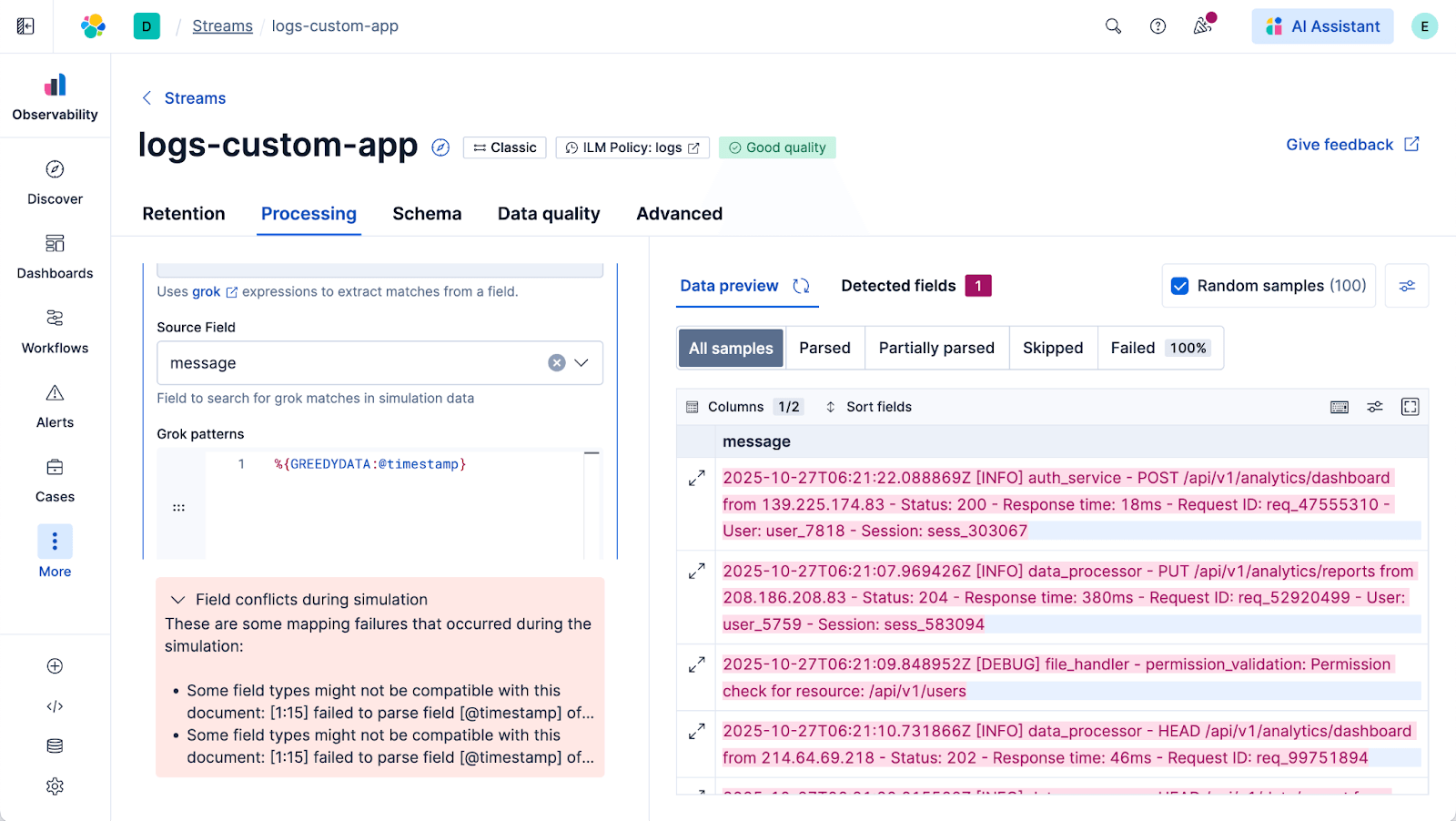Show only Partially parsed samples

click(936, 348)
